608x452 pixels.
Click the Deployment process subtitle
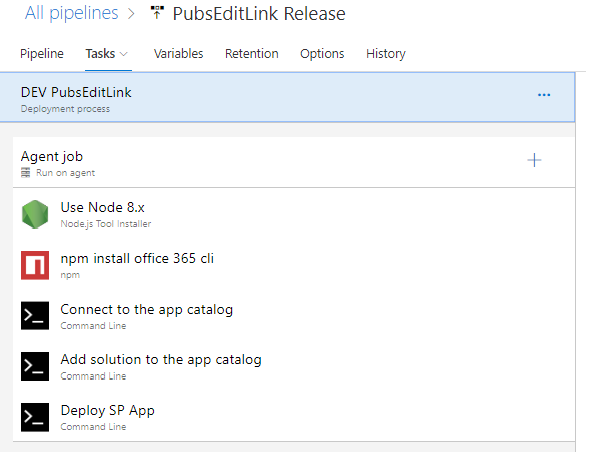pyautogui.click(x=65, y=109)
